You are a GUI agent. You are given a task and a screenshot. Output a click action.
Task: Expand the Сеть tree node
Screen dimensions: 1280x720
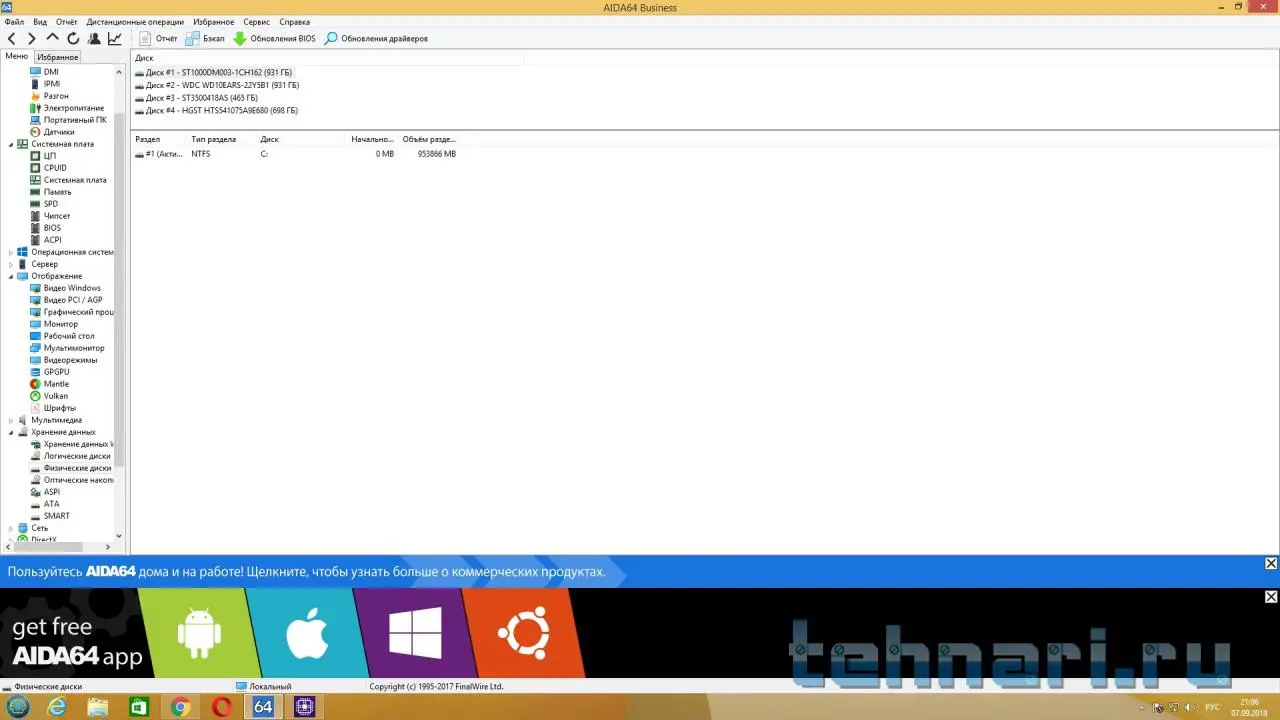11,528
